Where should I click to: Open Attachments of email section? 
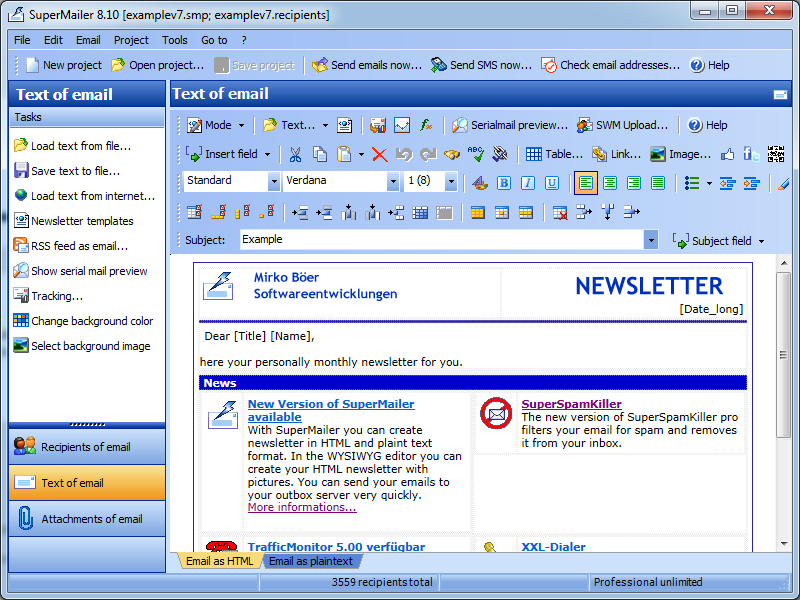[87, 519]
